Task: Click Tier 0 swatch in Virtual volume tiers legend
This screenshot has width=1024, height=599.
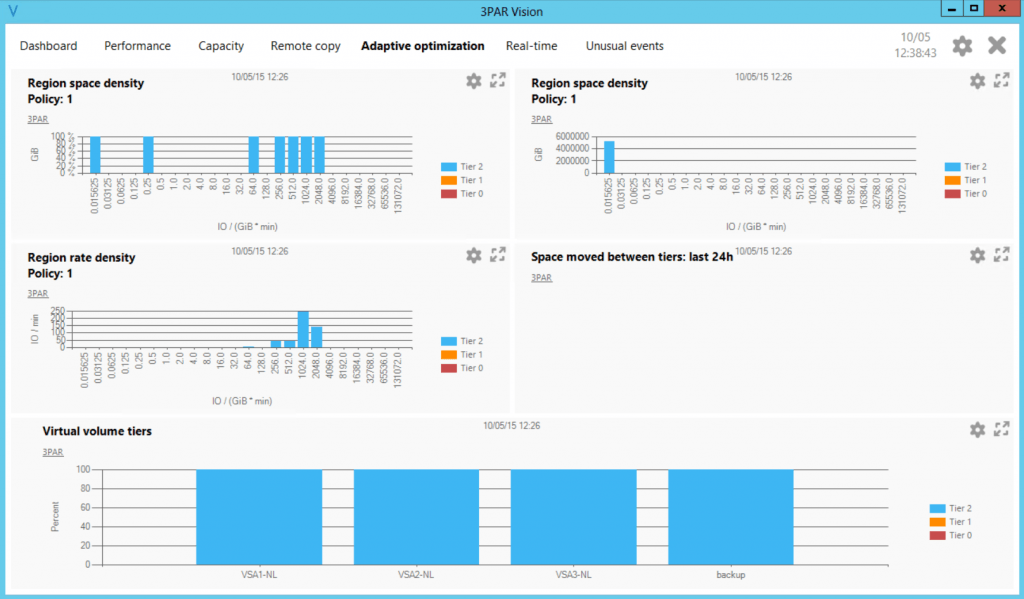Action: [937, 535]
